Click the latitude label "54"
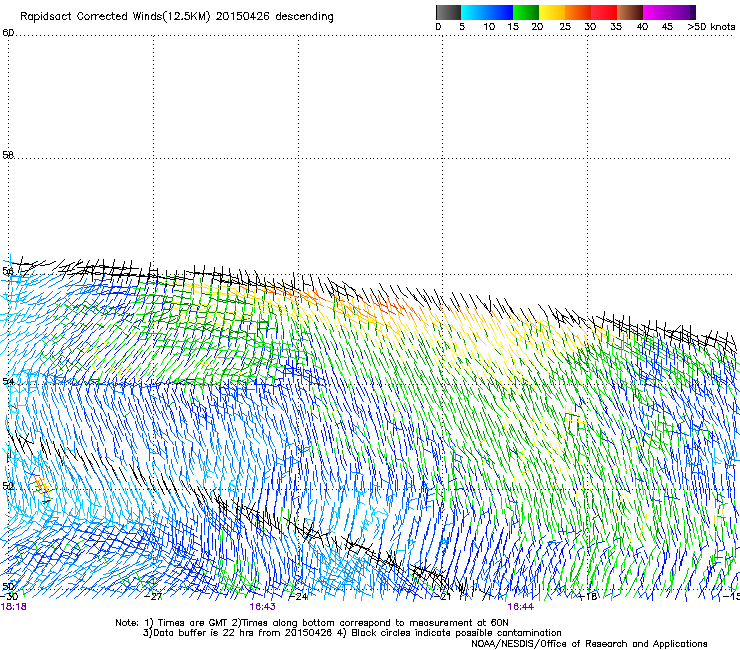 point(8,381)
